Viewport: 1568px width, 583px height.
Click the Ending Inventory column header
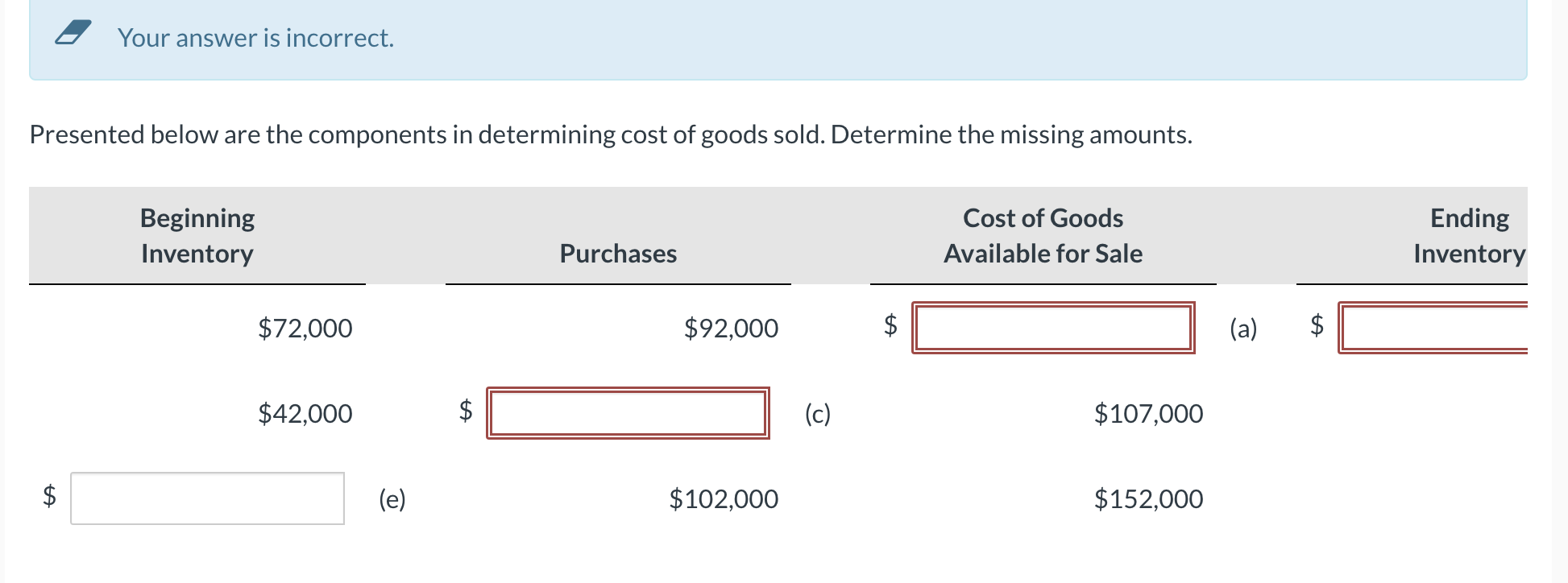click(x=1468, y=235)
